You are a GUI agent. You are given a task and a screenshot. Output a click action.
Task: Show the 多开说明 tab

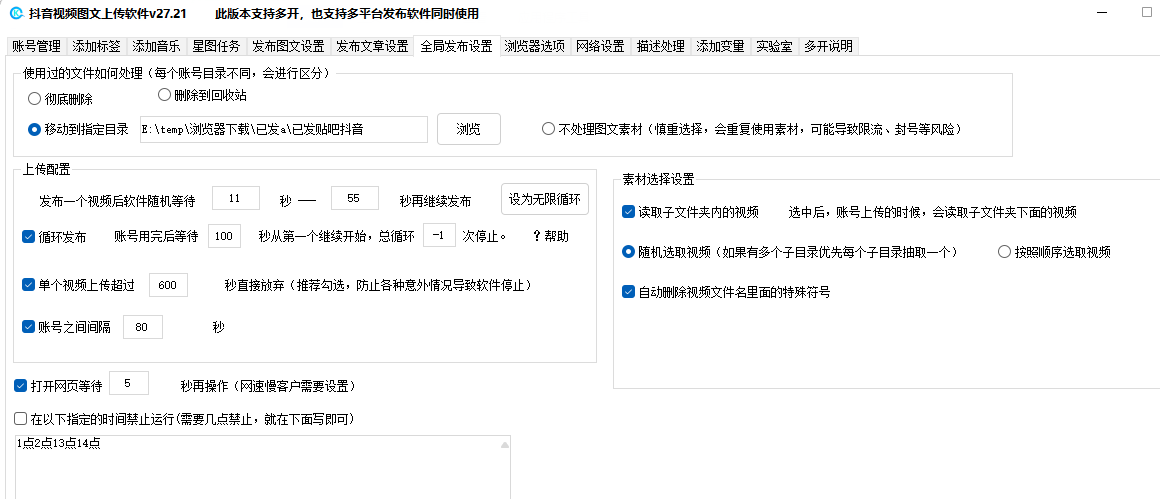[x=829, y=46]
